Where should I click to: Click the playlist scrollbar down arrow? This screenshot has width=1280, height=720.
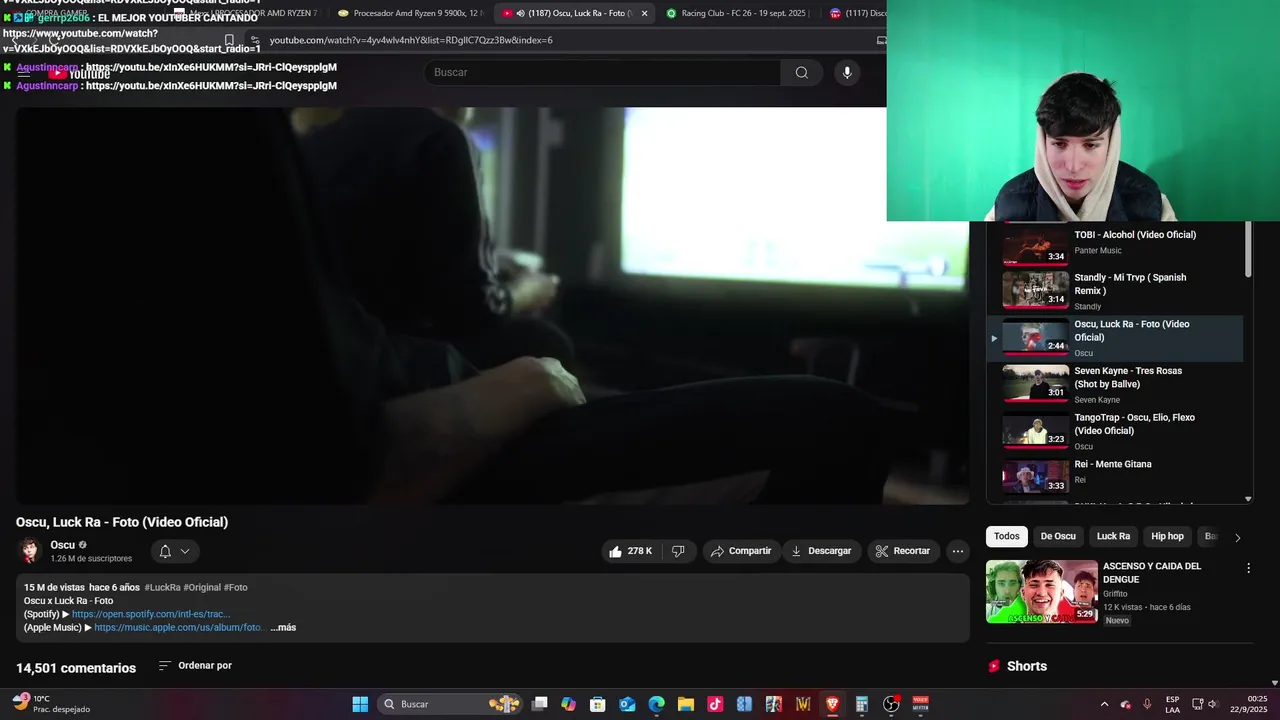point(1248,498)
